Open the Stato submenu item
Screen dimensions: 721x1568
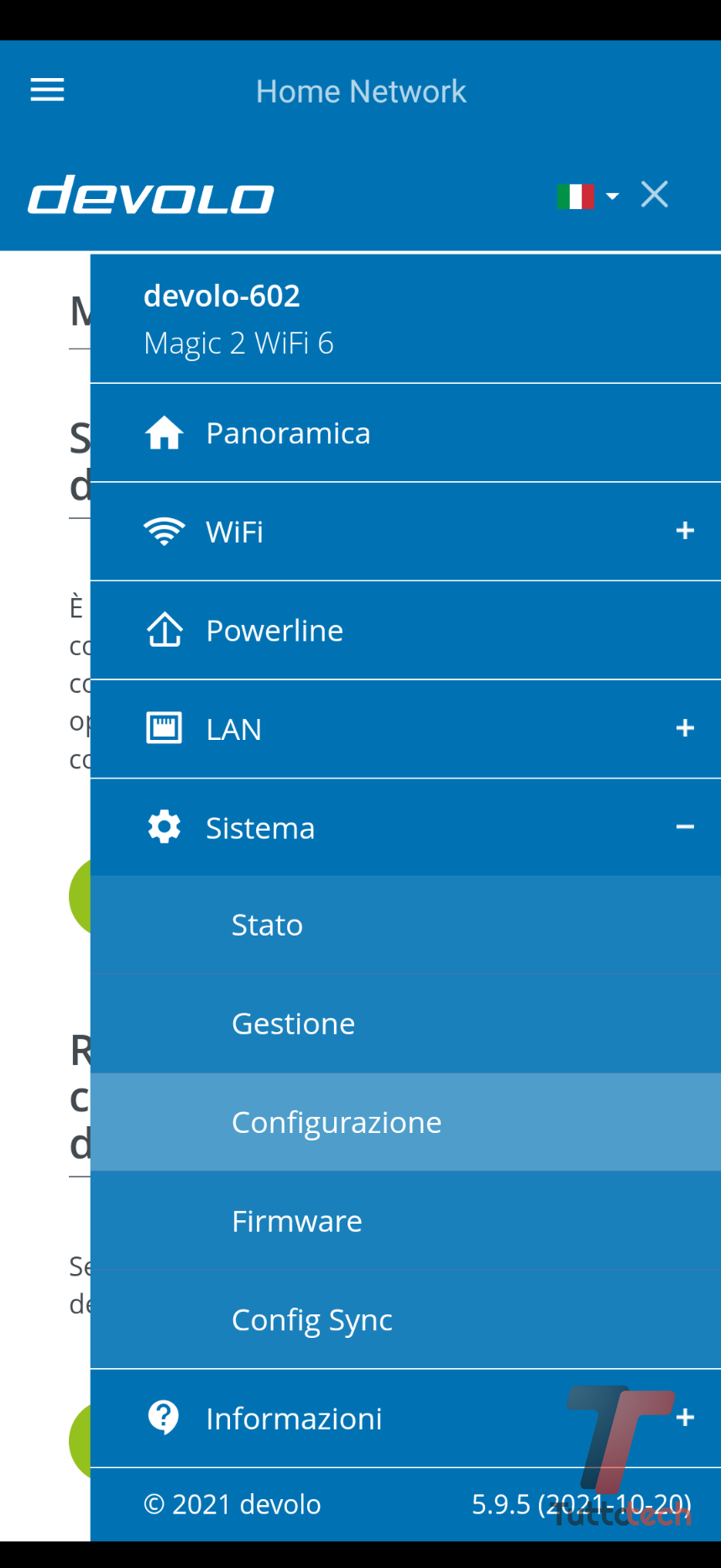click(267, 925)
